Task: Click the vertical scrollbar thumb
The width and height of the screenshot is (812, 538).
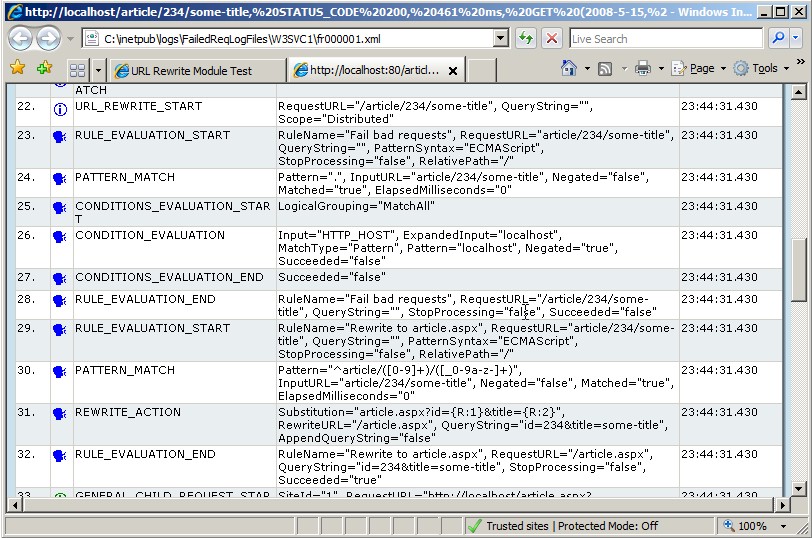Action: click(x=799, y=269)
